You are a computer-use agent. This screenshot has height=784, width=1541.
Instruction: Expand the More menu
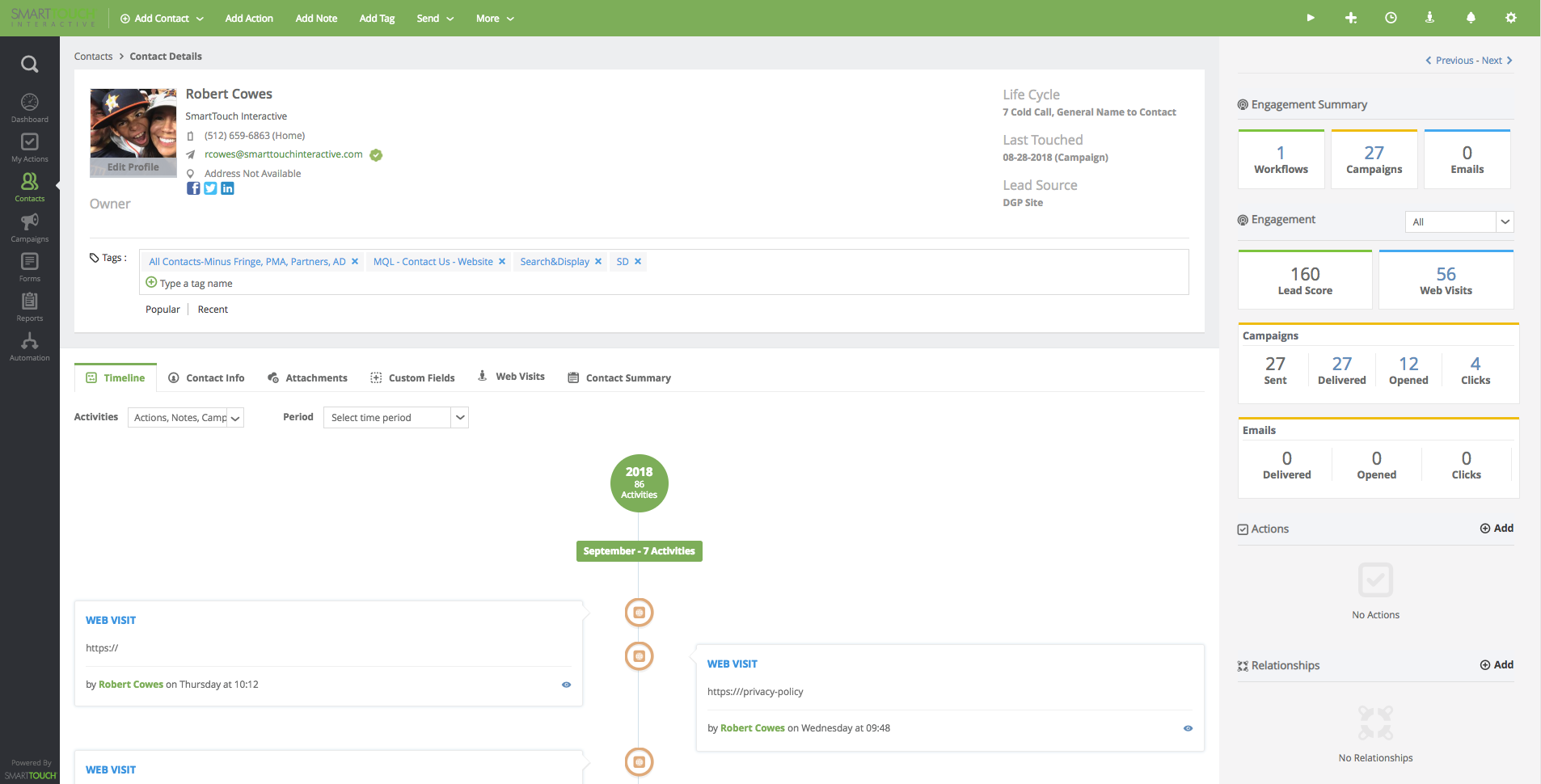[495, 18]
